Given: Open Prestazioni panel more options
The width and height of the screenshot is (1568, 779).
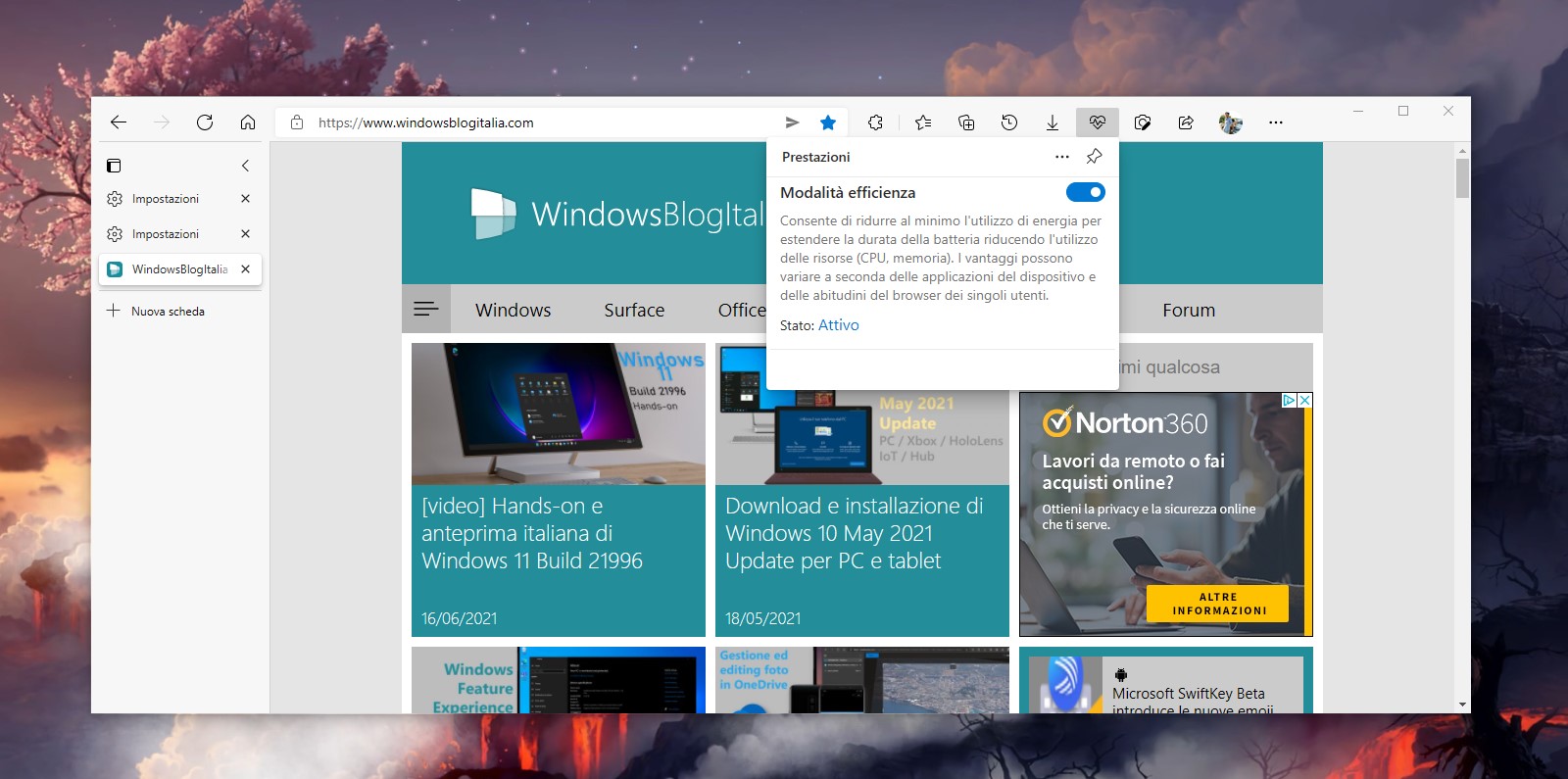Looking at the screenshot, I should (1062, 157).
